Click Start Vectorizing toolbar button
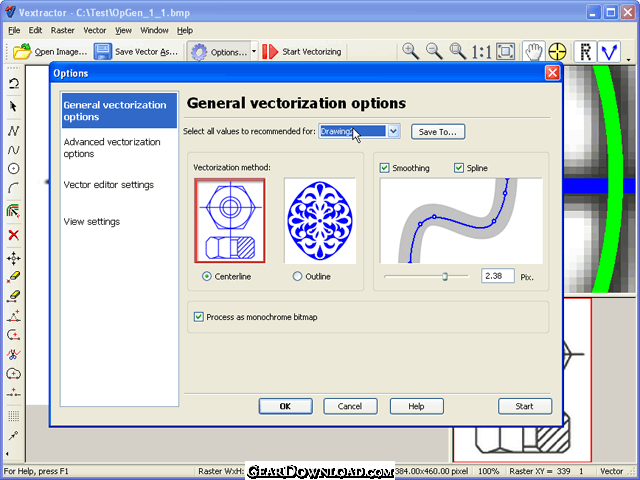Viewport: 640px width, 480px height. (x=302, y=52)
